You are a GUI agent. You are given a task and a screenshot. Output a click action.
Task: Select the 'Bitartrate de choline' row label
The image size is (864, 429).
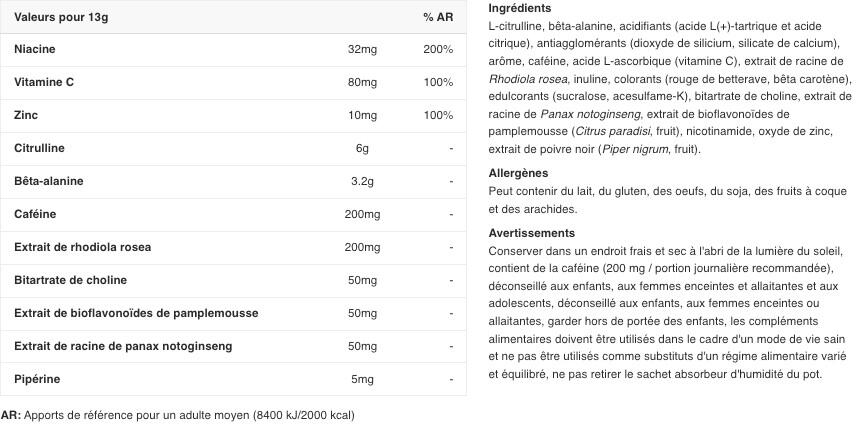(71, 280)
